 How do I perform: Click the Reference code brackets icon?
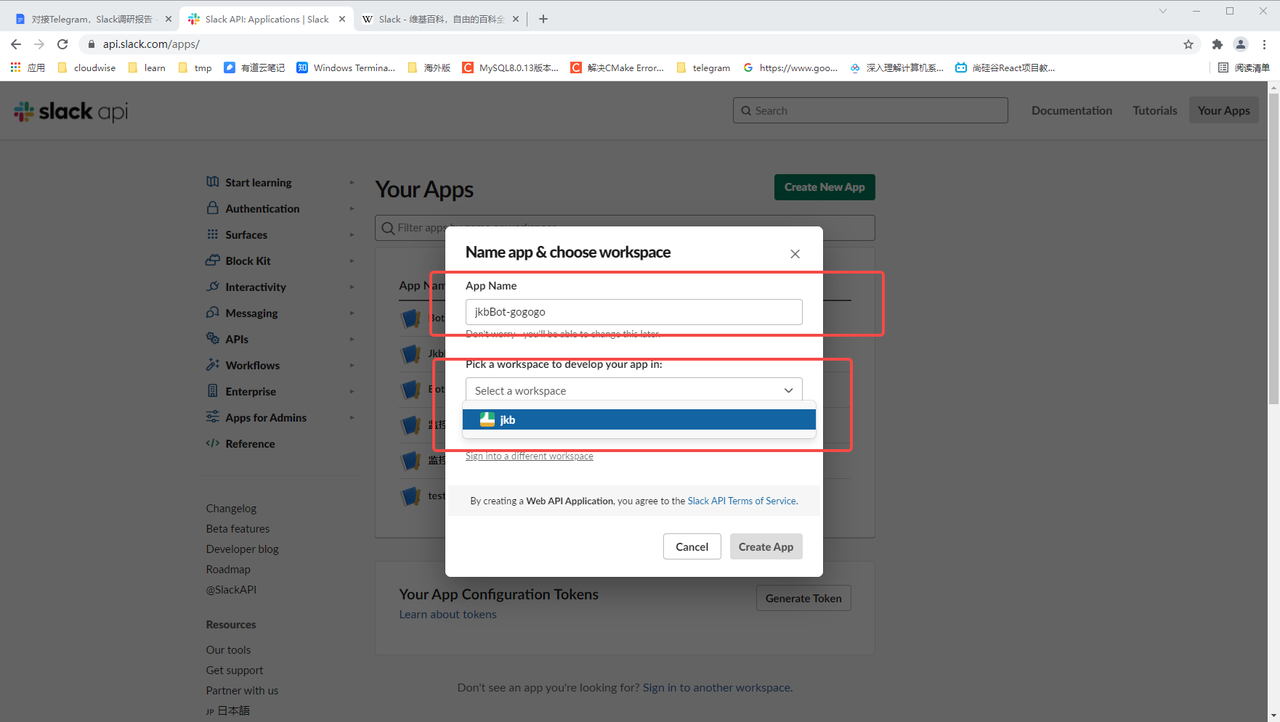click(212, 443)
